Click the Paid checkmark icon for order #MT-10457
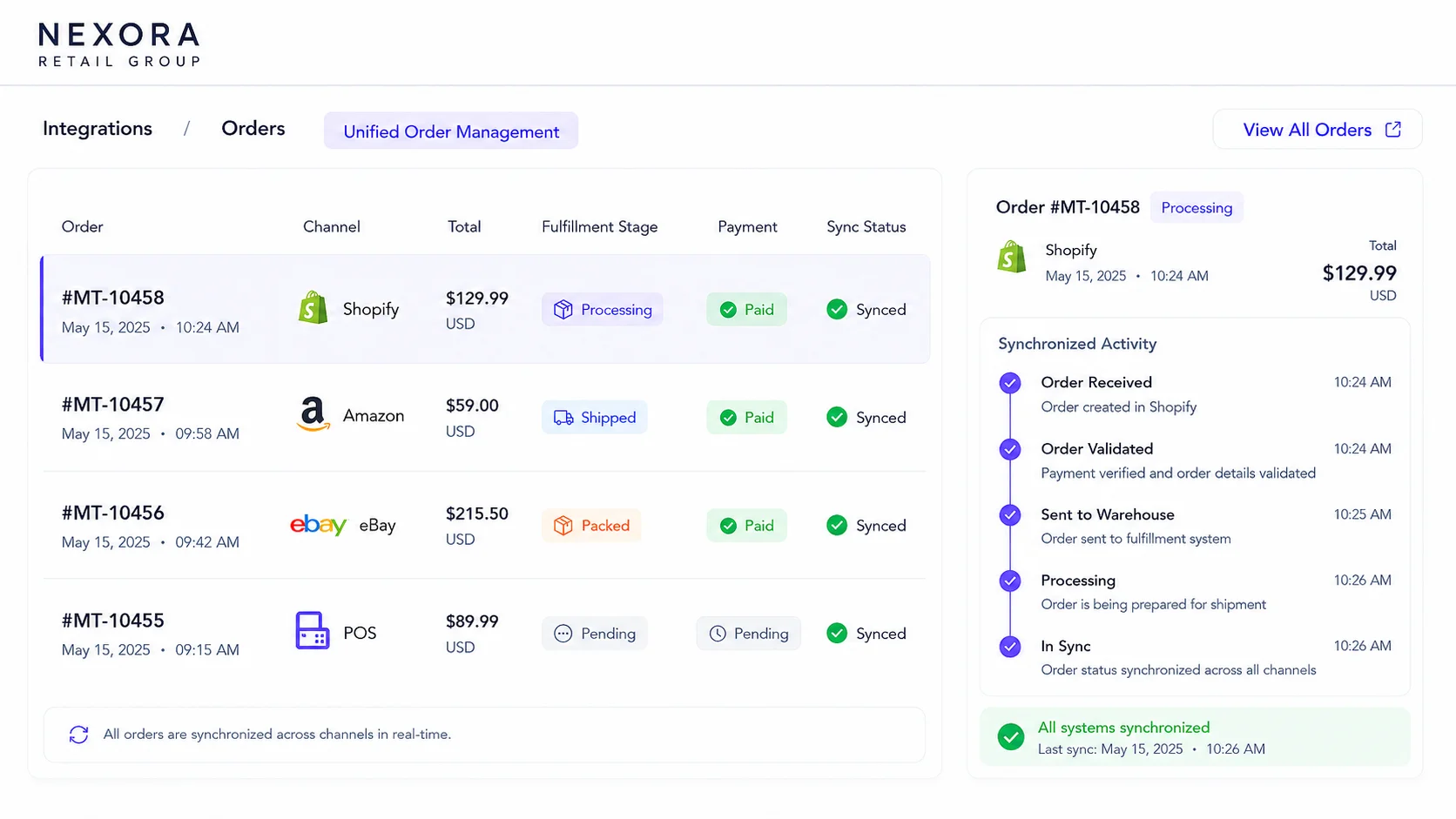This screenshot has height=819, width=1456. [728, 418]
